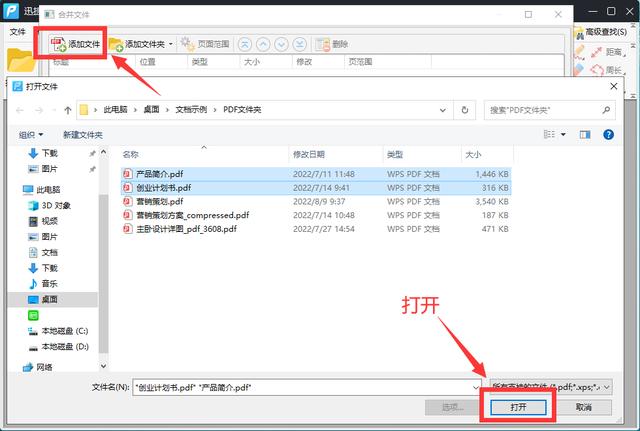640x431 pixels.
Task: Expand the 添加文件夹 dropdown arrow
Action: click(171, 44)
